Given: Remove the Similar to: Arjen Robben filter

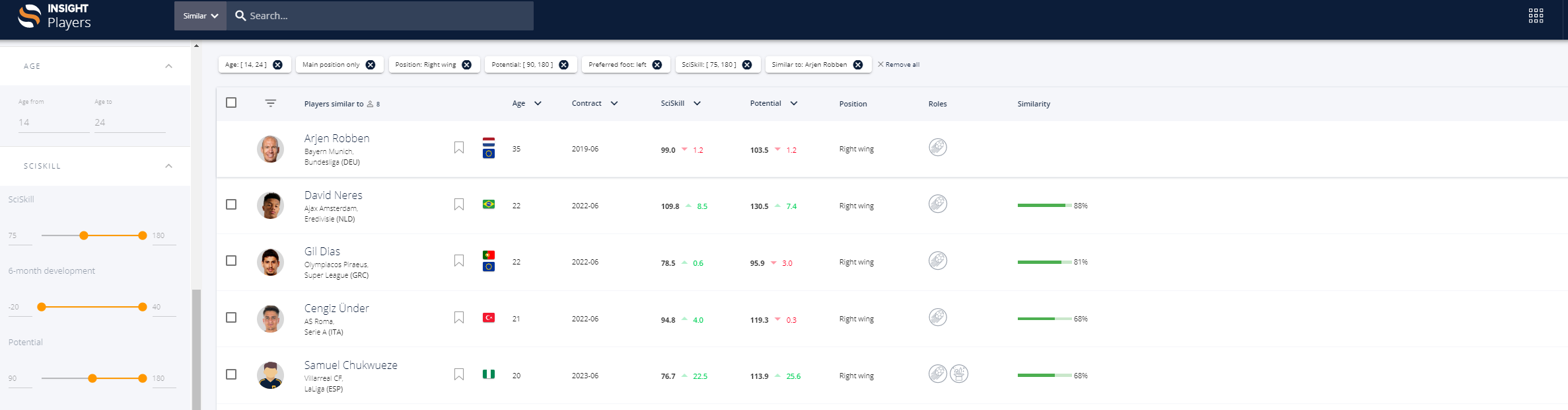Looking at the screenshot, I should (x=858, y=65).
